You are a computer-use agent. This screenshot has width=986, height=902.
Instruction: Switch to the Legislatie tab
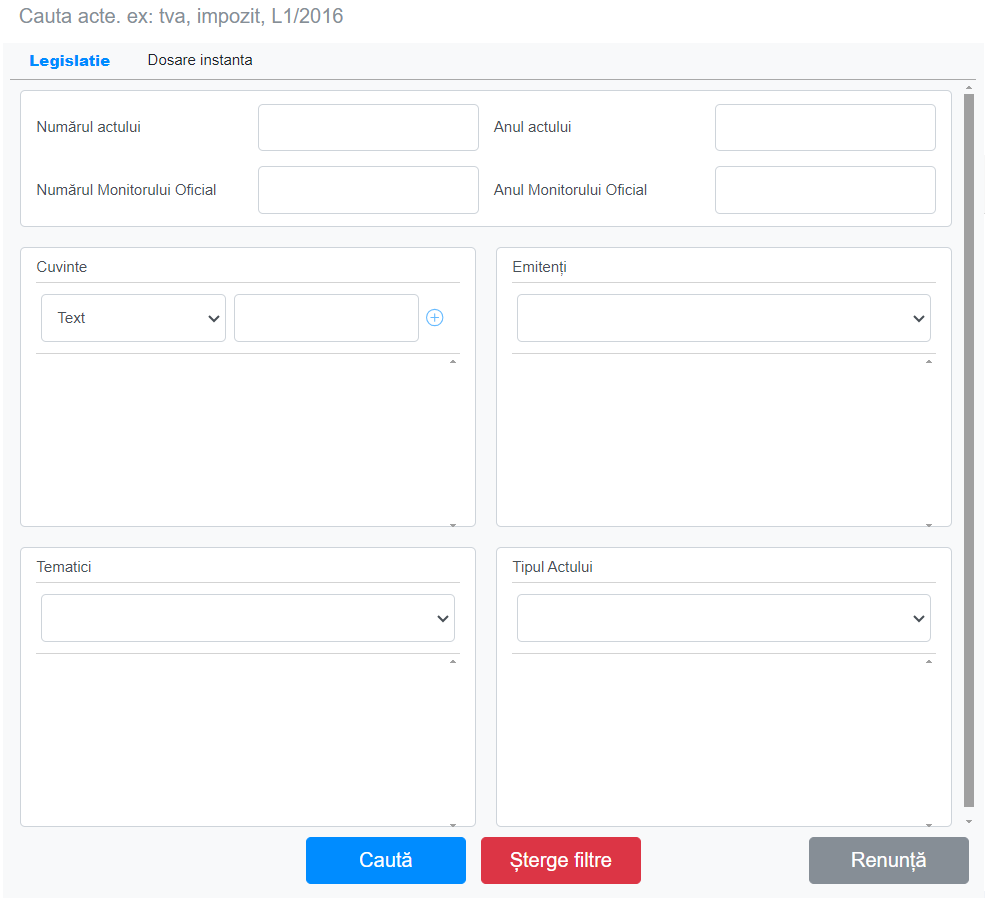point(70,61)
